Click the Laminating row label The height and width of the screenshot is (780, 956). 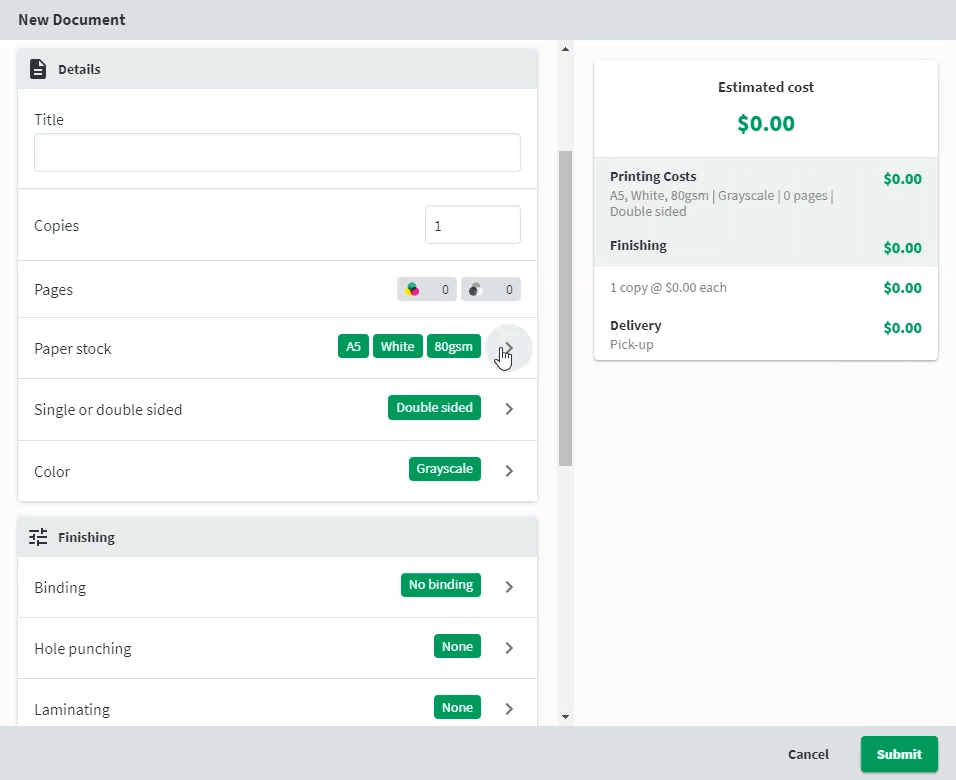click(x=72, y=709)
